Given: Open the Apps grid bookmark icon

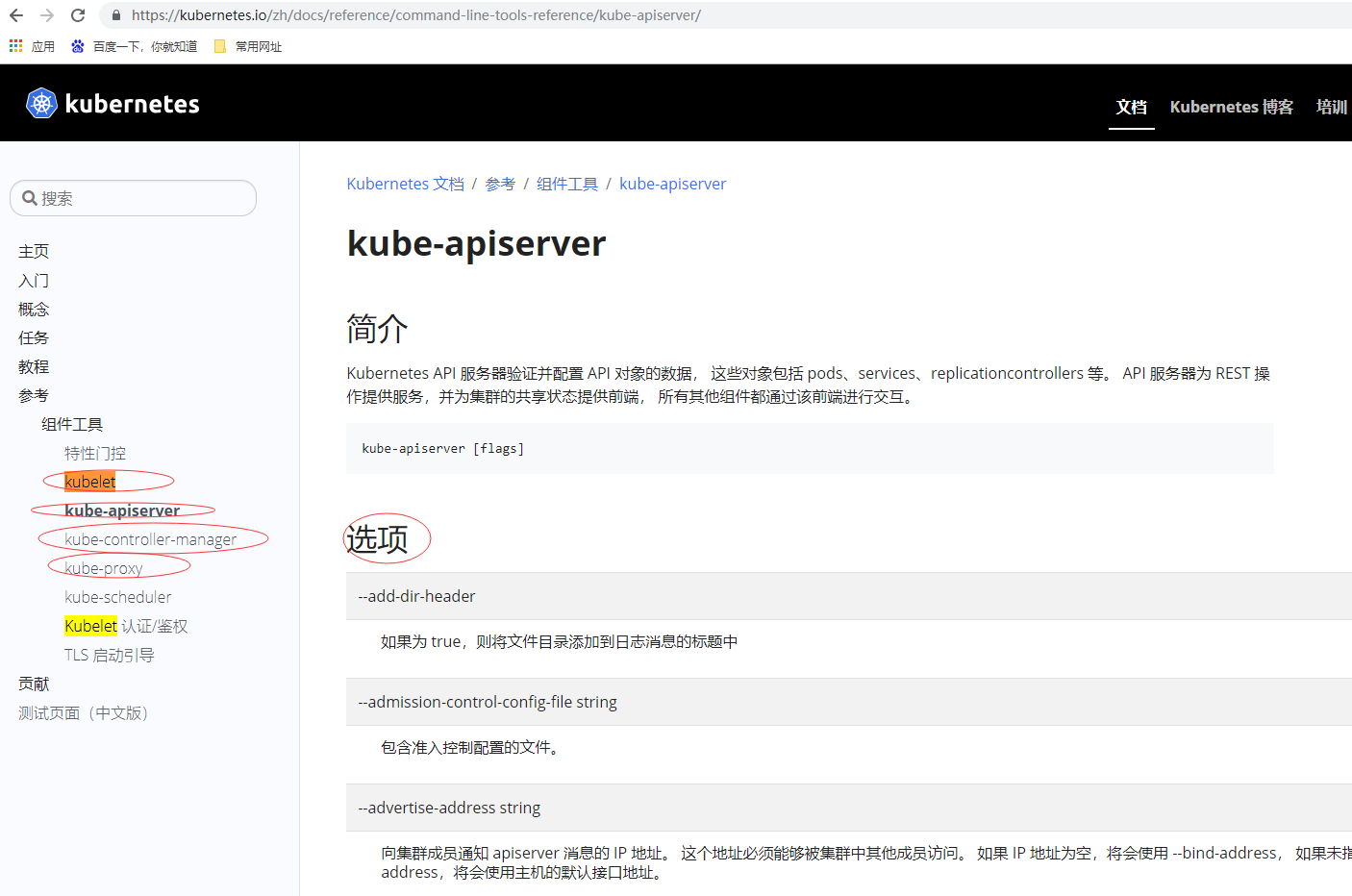Looking at the screenshot, I should [15, 46].
